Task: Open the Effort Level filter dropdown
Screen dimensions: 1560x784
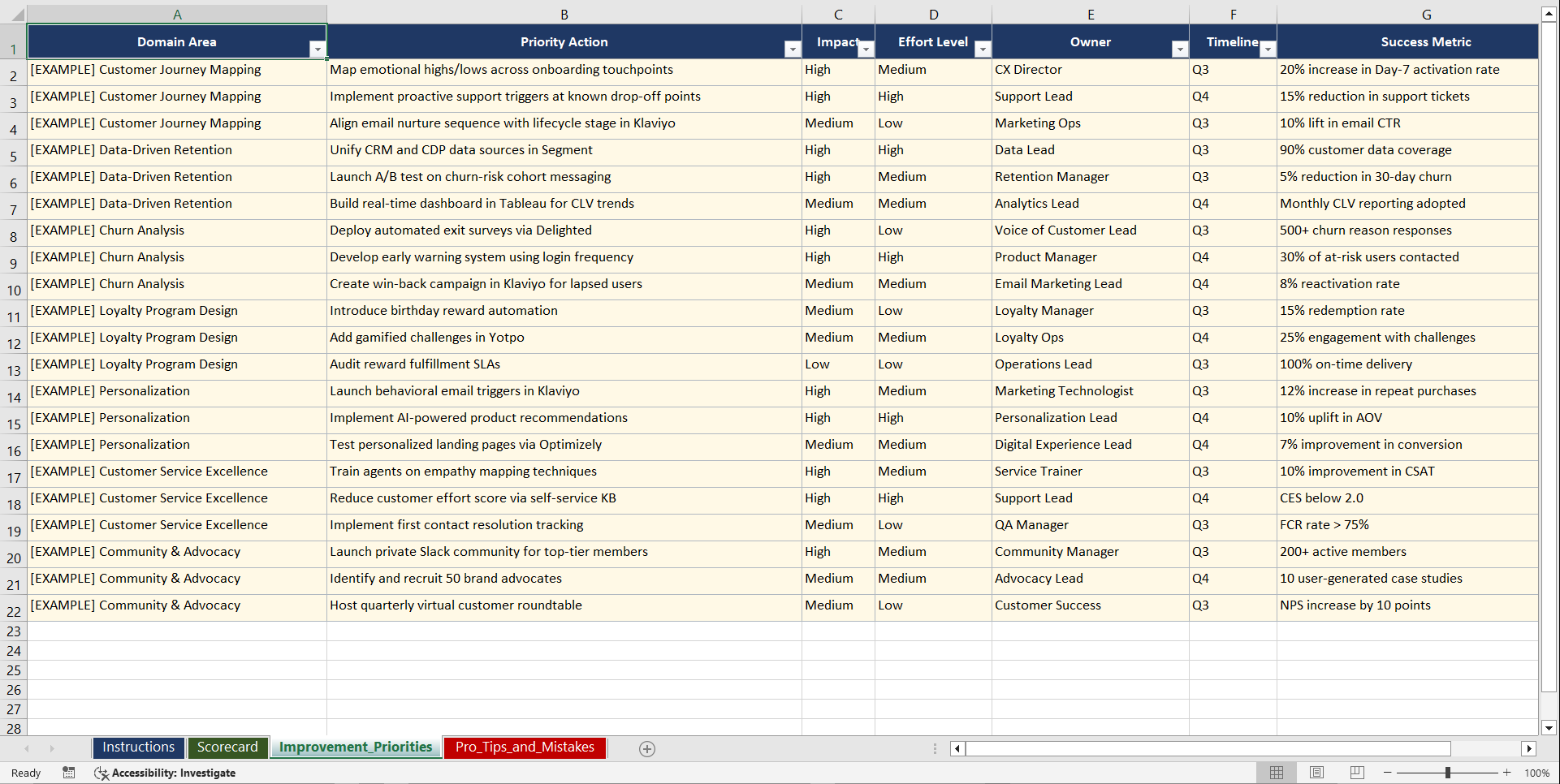Action: coord(983,49)
